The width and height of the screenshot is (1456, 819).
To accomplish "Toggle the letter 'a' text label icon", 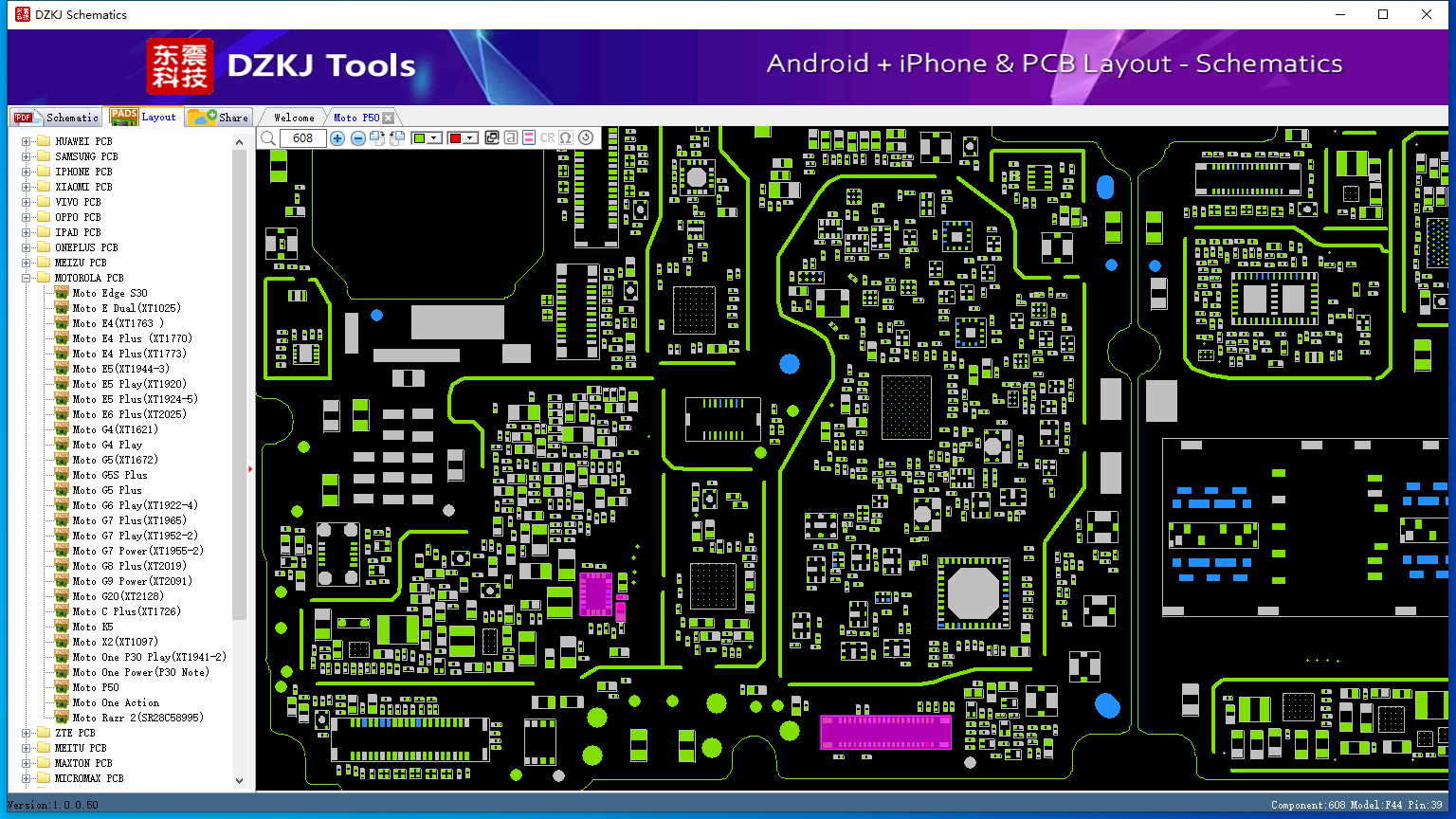I will tap(511, 138).
